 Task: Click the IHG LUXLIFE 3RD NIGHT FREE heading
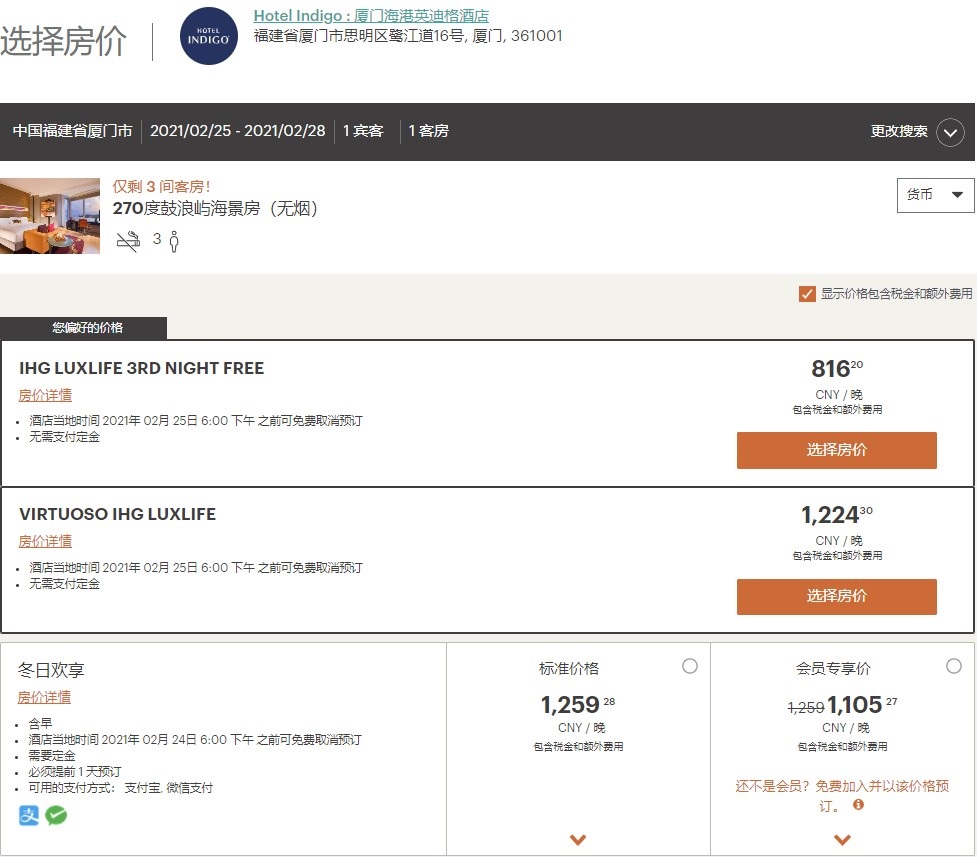(x=141, y=368)
